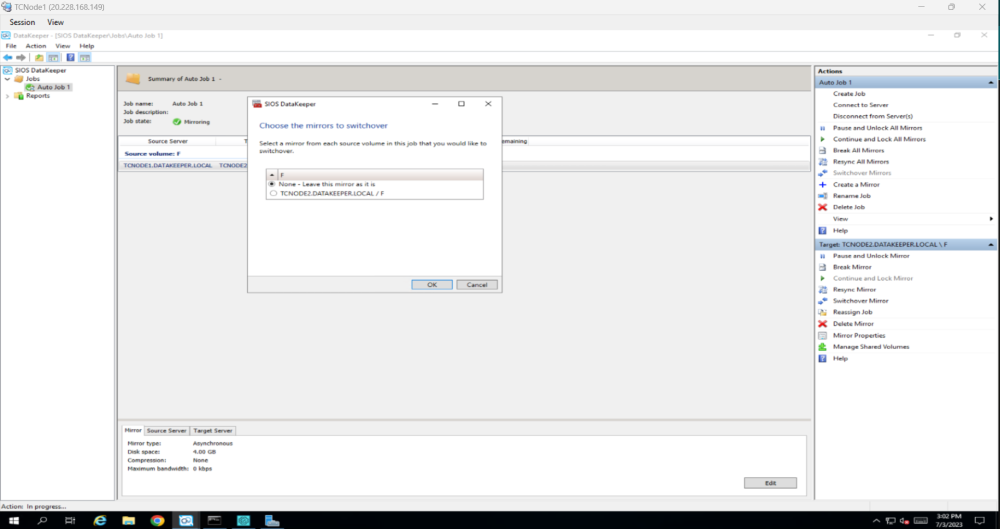Click the Mirror Properties icon
The height and width of the screenshot is (529, 1000).
click(823, 336)
